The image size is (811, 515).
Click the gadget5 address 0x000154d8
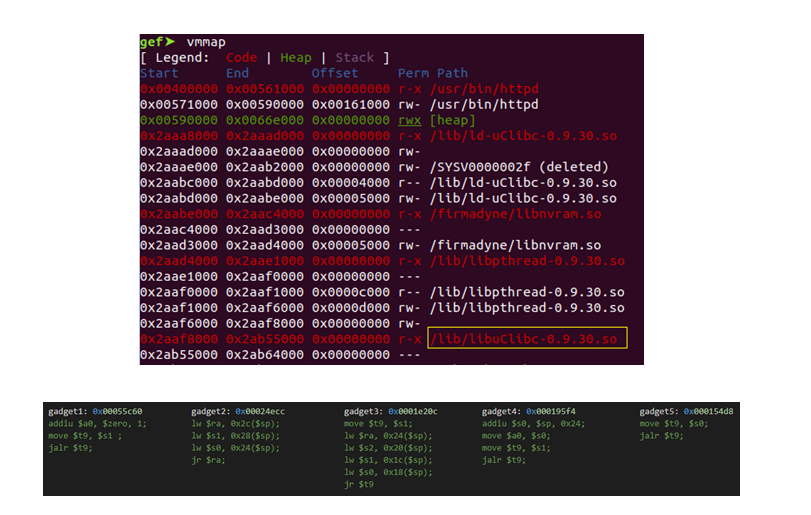709,412
